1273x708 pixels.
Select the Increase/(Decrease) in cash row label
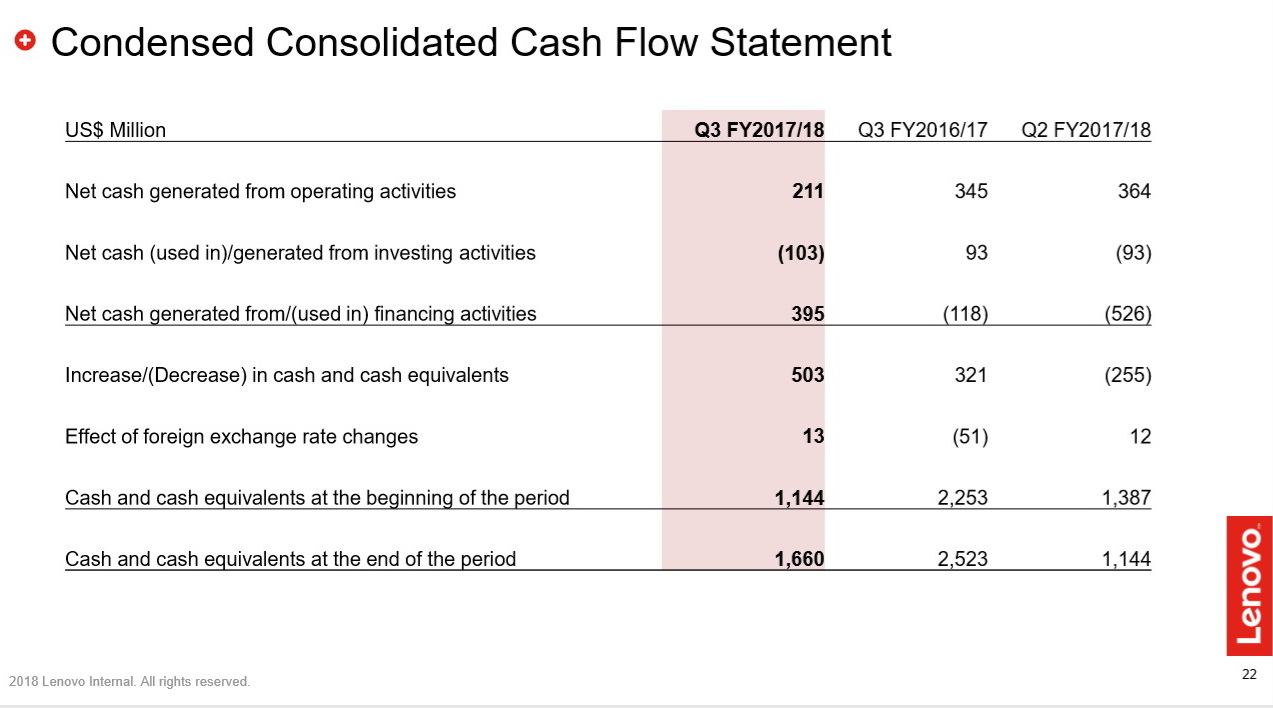pyautogui.click(x=286, y=375)
